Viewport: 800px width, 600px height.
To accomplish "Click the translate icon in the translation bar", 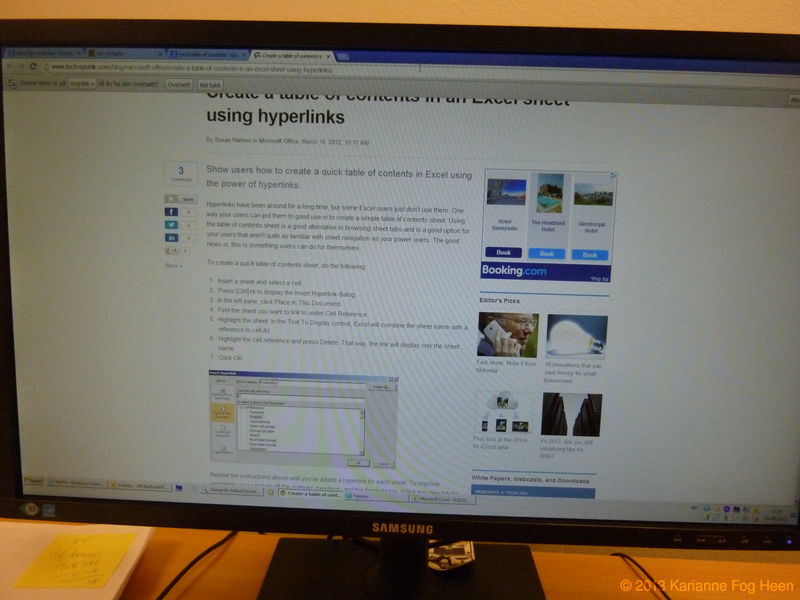I will coord(12,83).
